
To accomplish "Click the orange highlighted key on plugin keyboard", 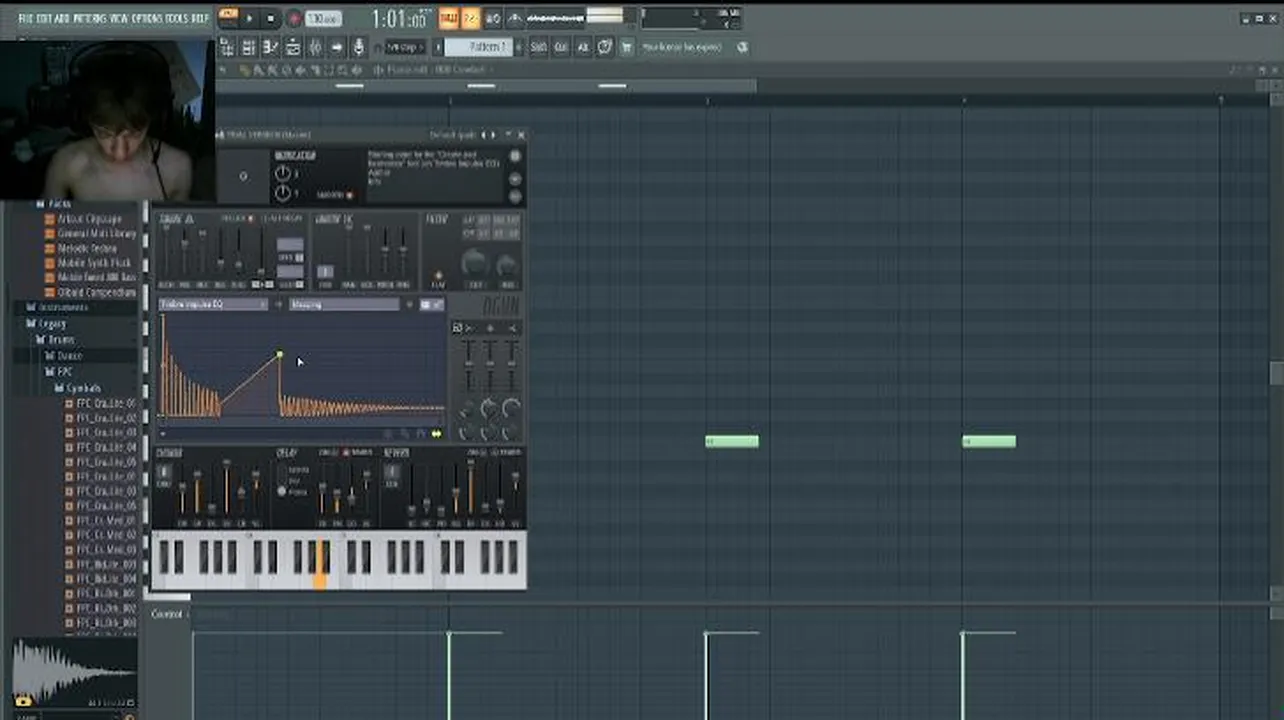I will coord(321,566).
